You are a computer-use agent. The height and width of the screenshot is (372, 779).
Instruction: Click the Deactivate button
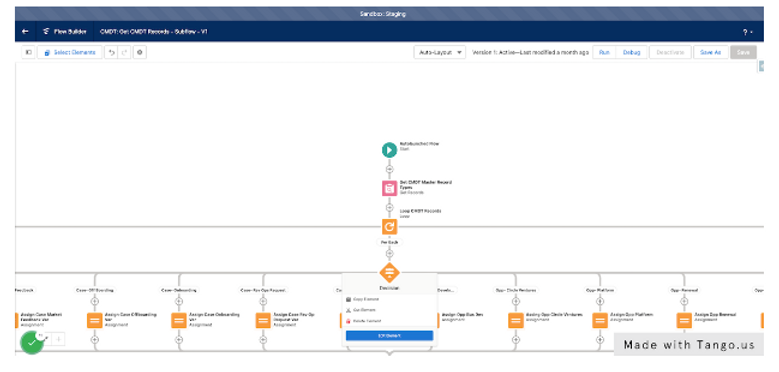[x=670, y=52]
